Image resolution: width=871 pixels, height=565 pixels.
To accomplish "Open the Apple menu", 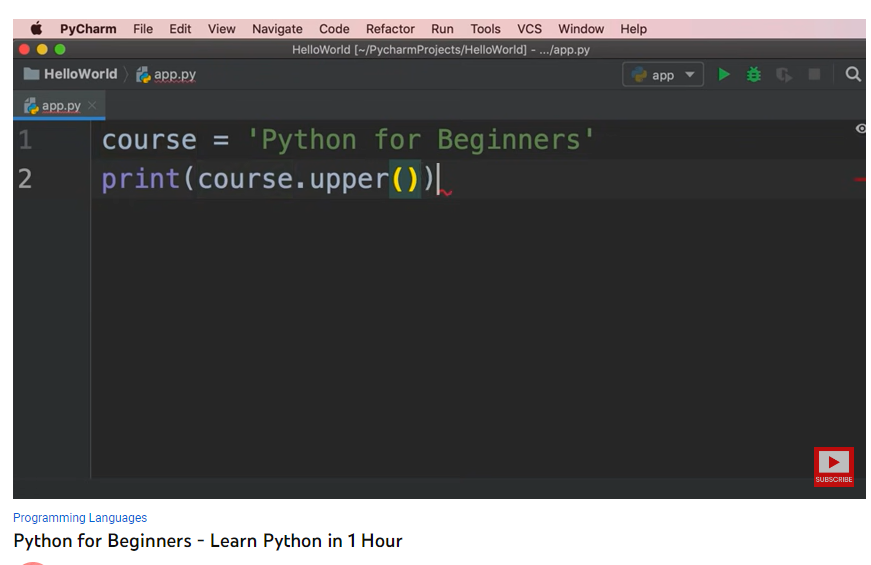I will pyautogui.click(x=36, y=28).
